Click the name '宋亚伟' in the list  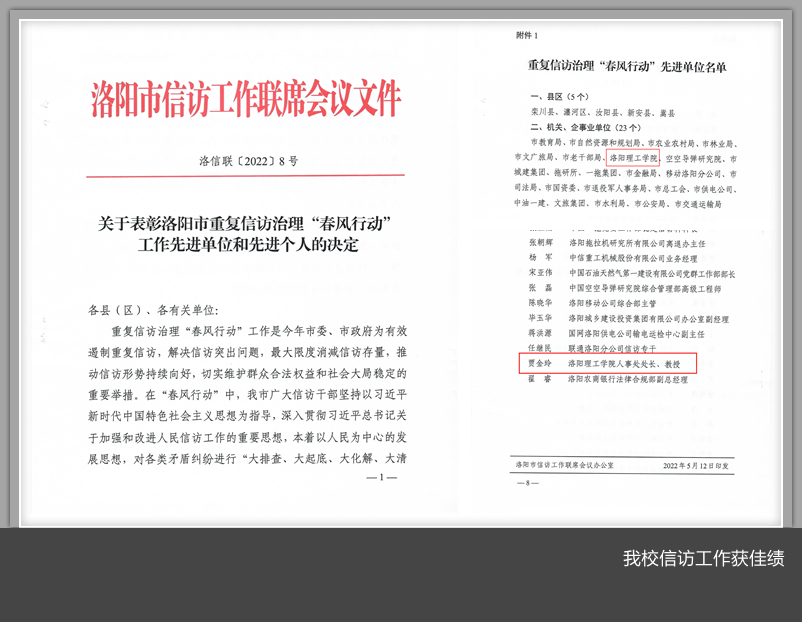[x=541, y=272]
